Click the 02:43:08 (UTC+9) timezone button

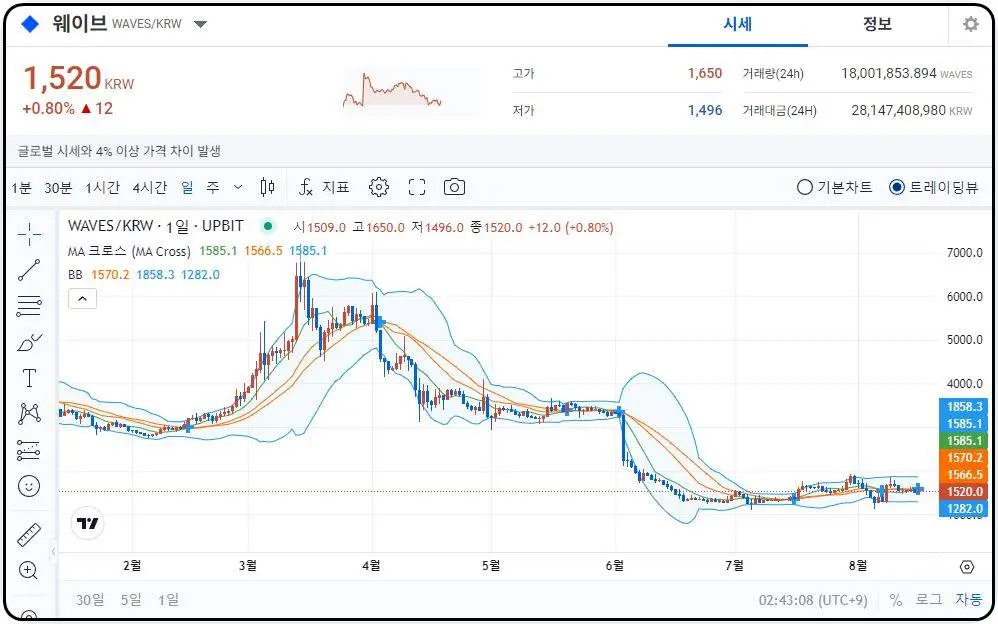pos(813,600)
